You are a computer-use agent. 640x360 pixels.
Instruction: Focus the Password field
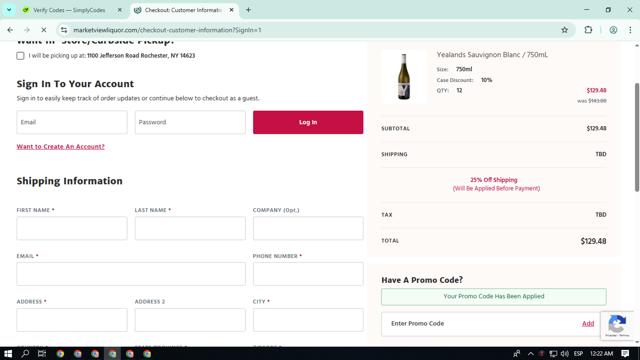coord(190,122)
